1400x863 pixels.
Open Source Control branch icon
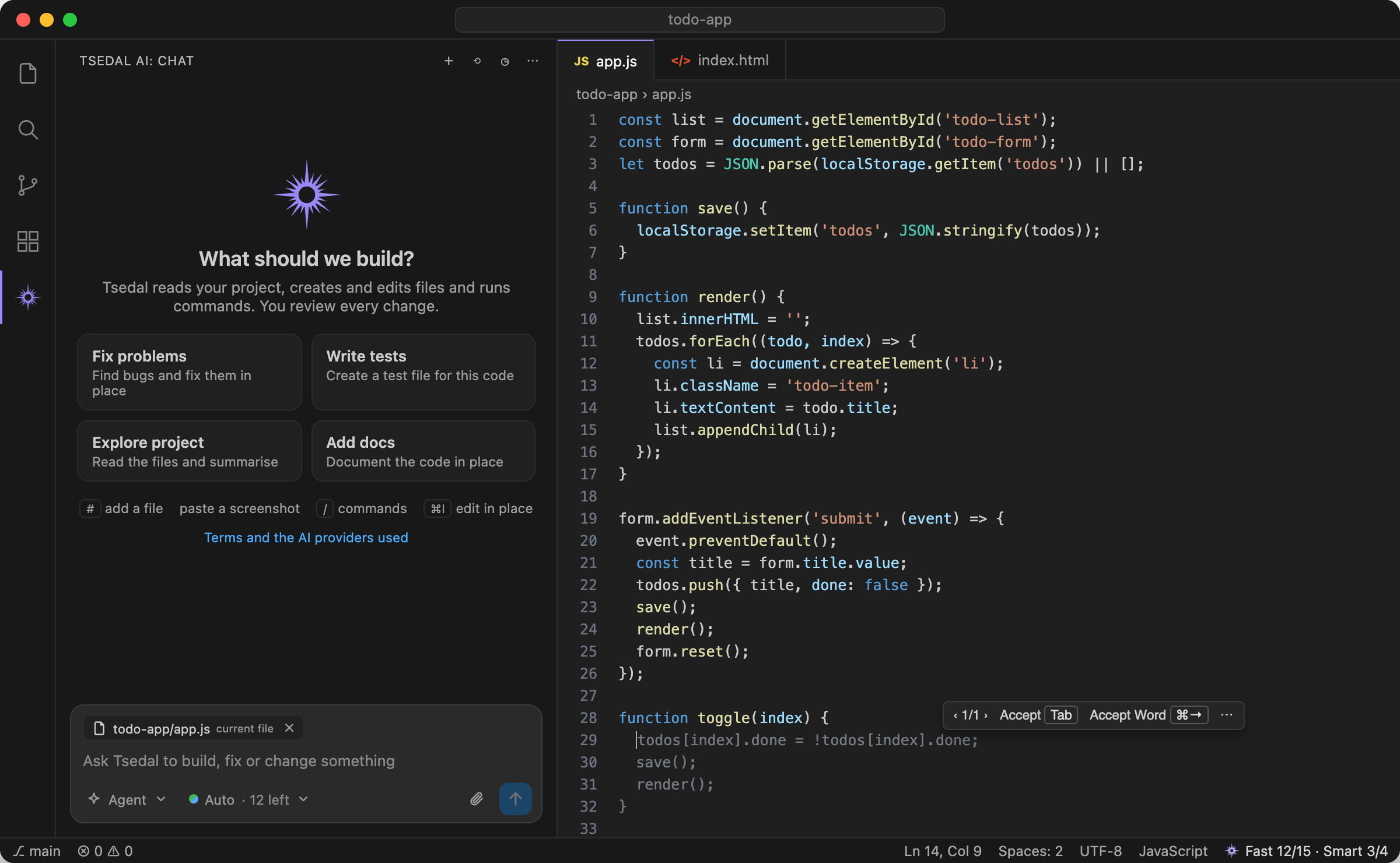click(28, 185)
